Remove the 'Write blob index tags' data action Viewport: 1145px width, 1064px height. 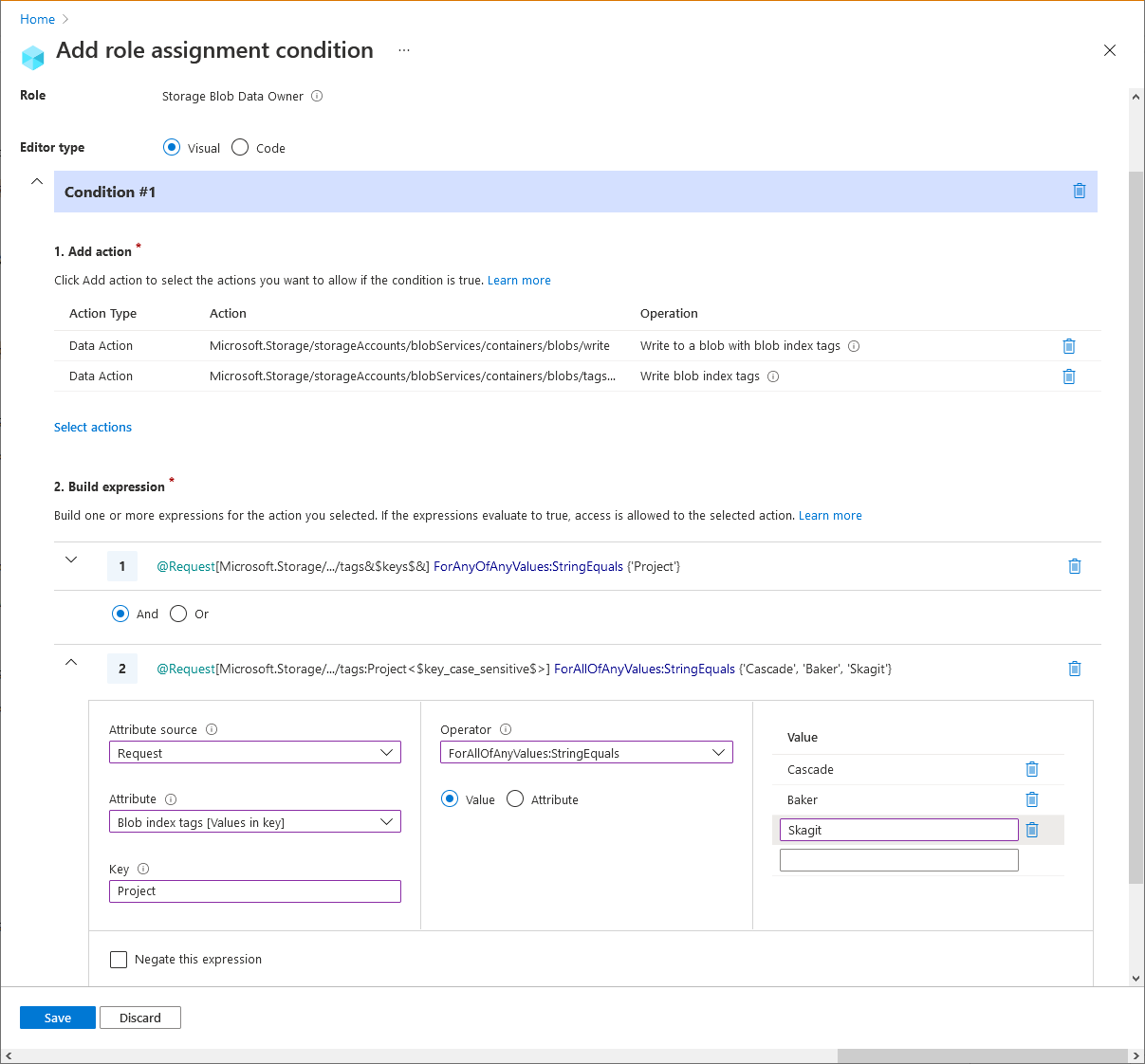pyautogui.click(x=1069, y=376)
